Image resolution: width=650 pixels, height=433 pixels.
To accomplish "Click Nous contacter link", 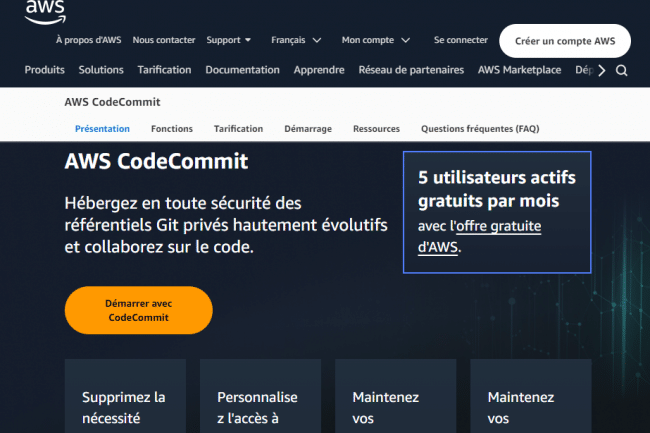I will tap(164, 40).
